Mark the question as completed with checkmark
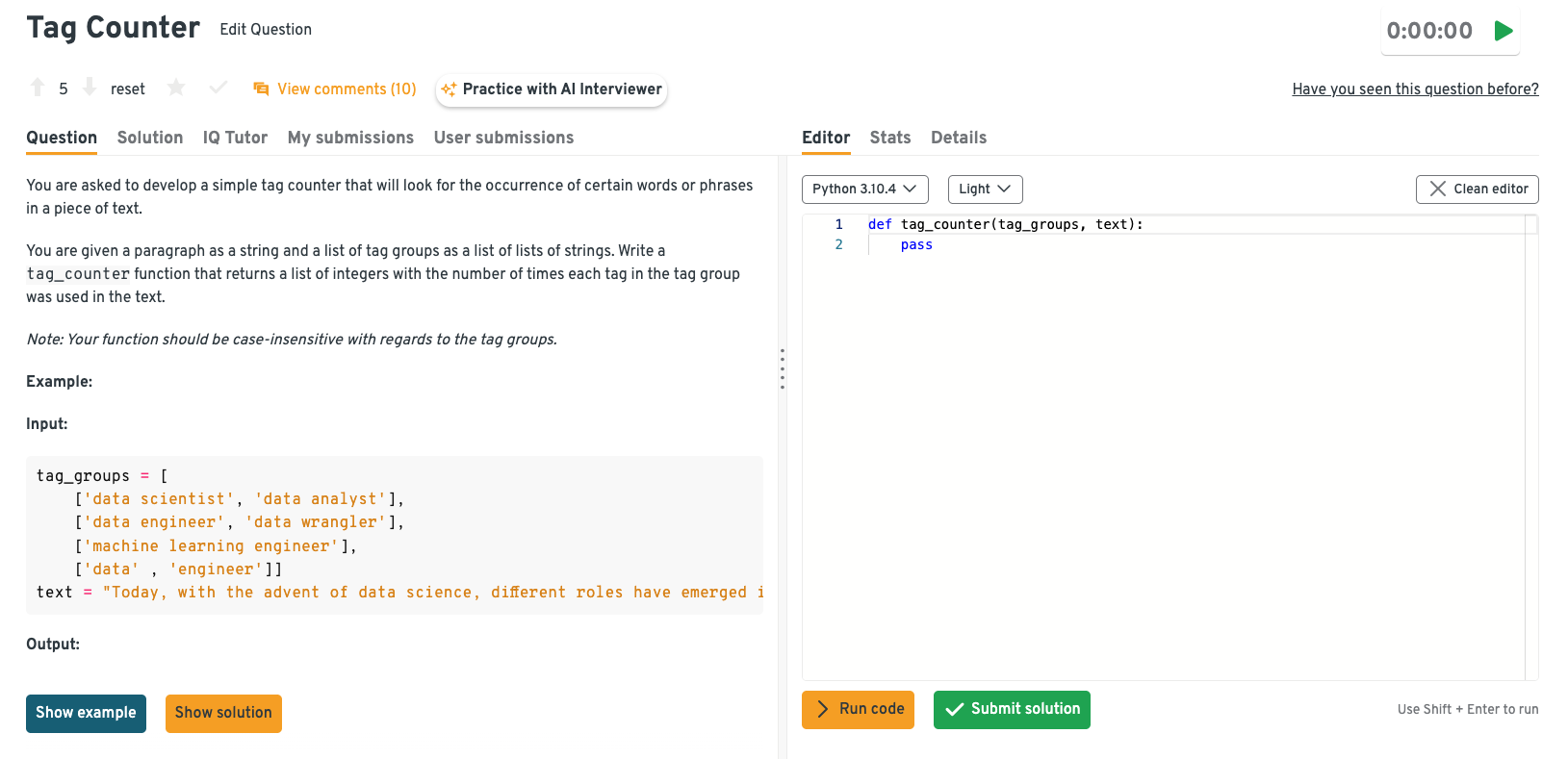The height and width of the screenshot is (759, 1568). pyautogui.click(x=218, y=89)
